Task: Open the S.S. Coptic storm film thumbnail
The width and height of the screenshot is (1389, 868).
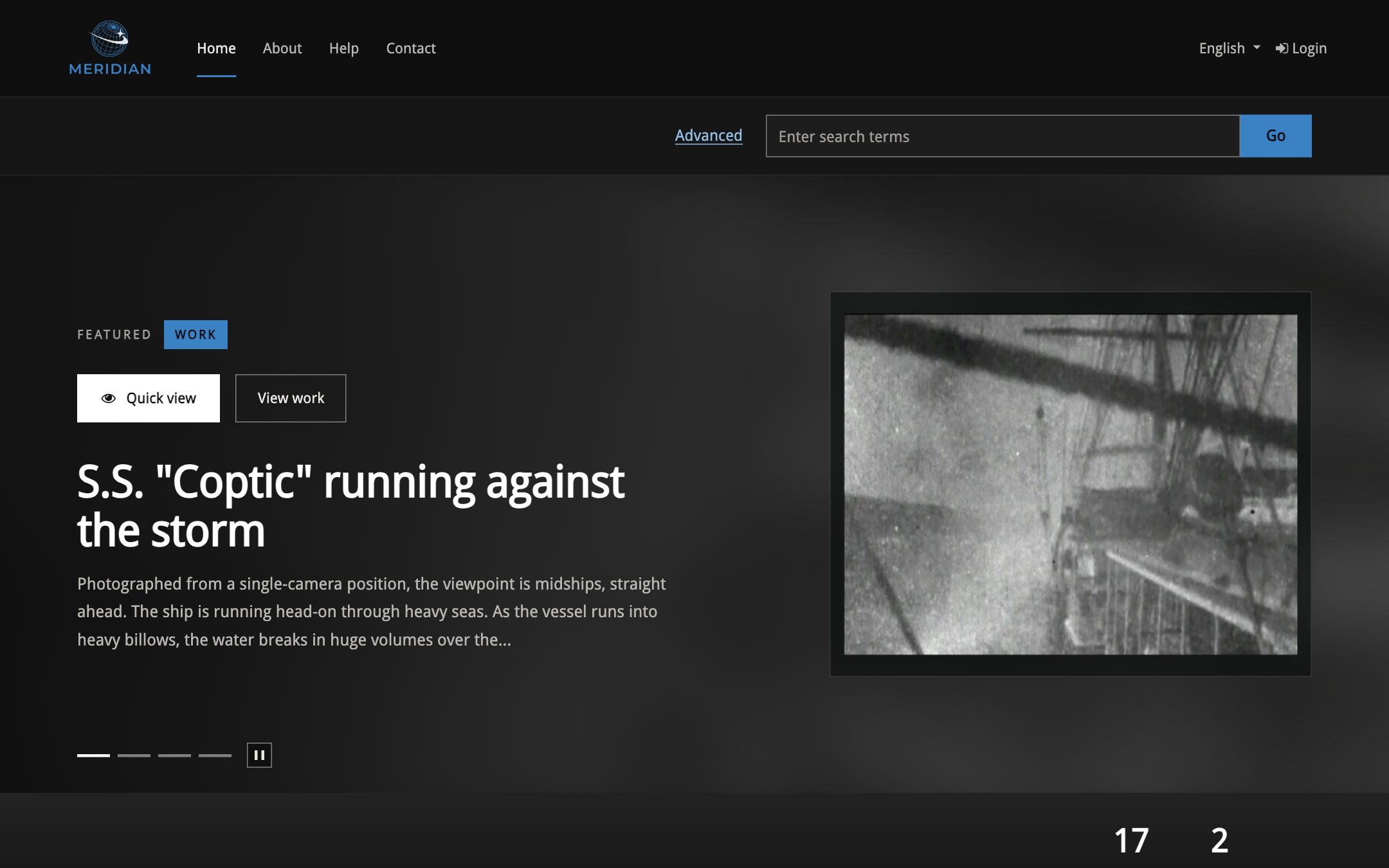Action: pos(1071,484)
